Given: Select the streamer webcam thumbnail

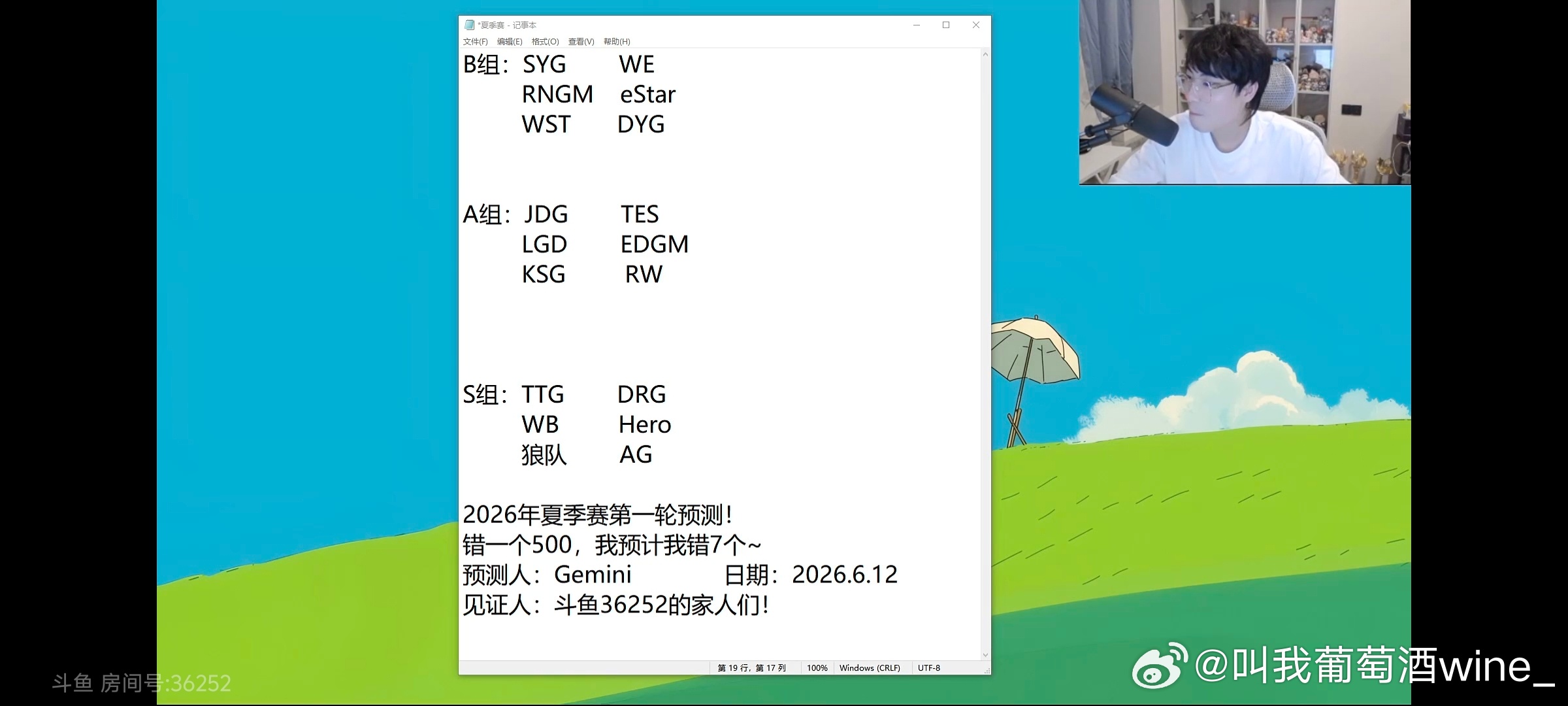Looking at the screenshot, I should pyautogui.click(x=1245, y=92).
